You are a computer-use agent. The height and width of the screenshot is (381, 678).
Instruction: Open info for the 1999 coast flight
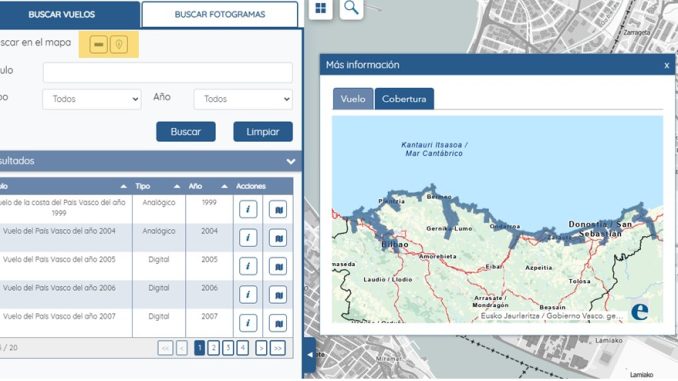point(248,209)
